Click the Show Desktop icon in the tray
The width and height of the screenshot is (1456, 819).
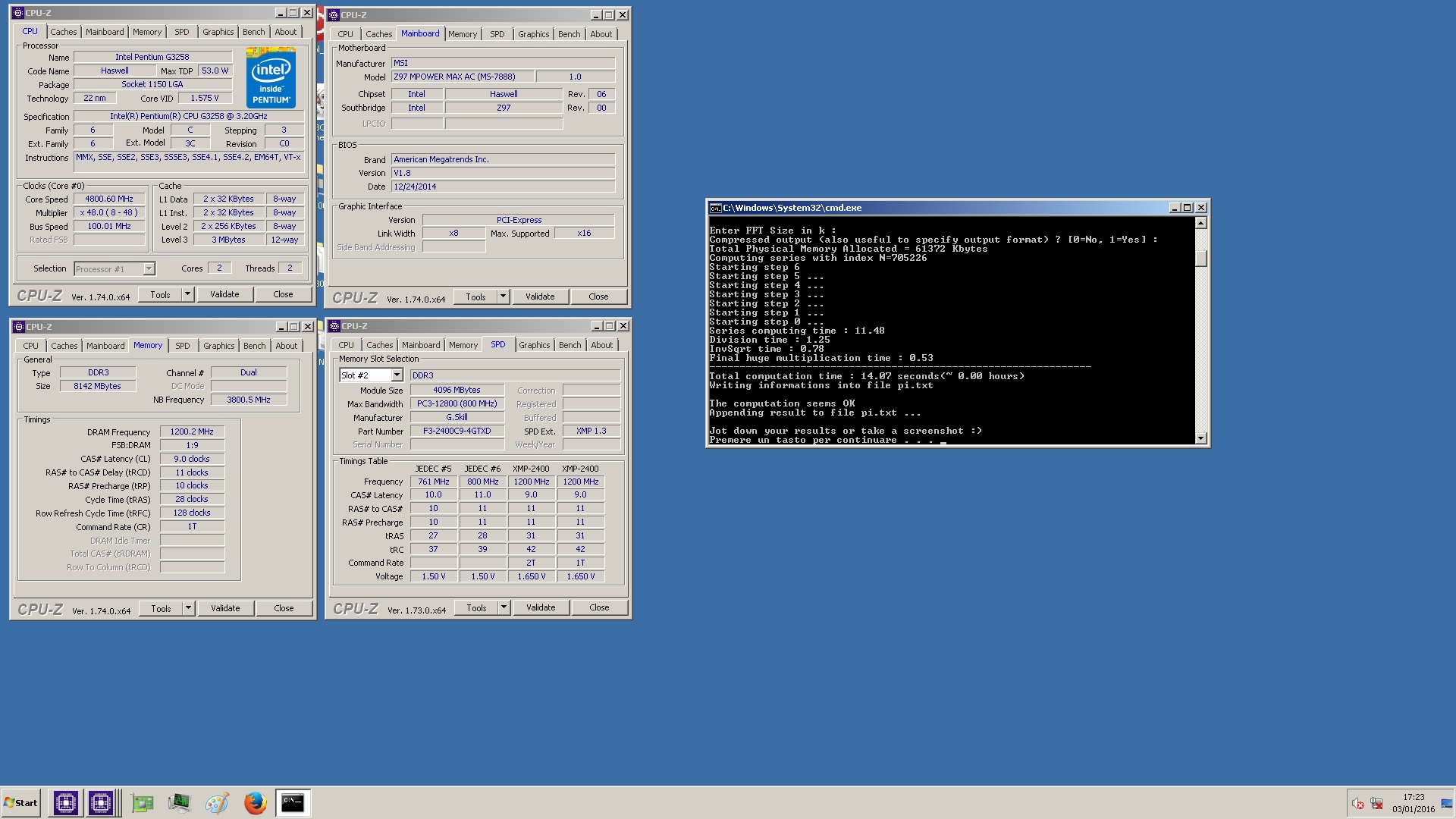click(x=1447, y=804)
